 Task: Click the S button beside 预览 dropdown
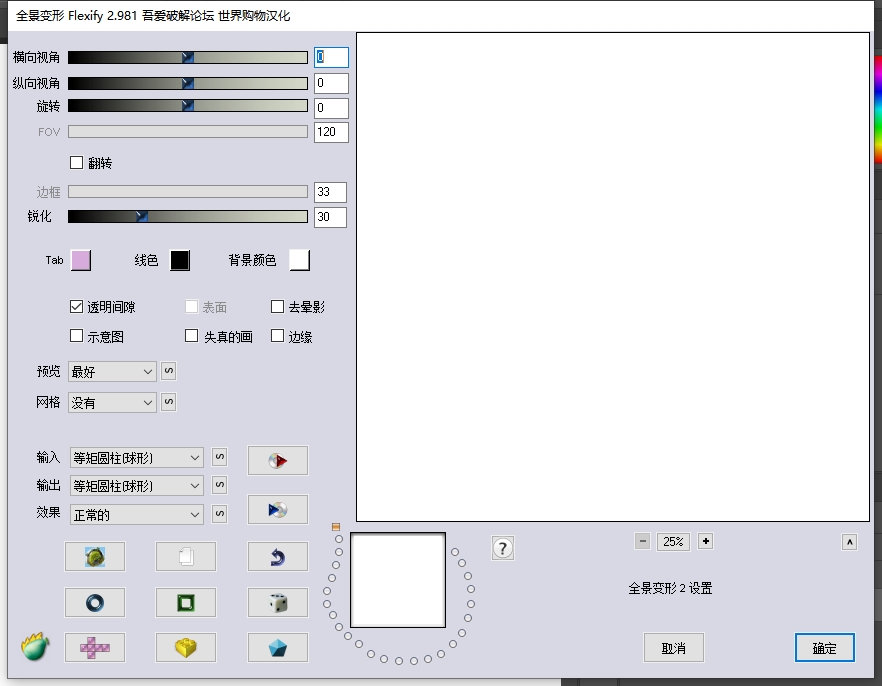(169, 371)
